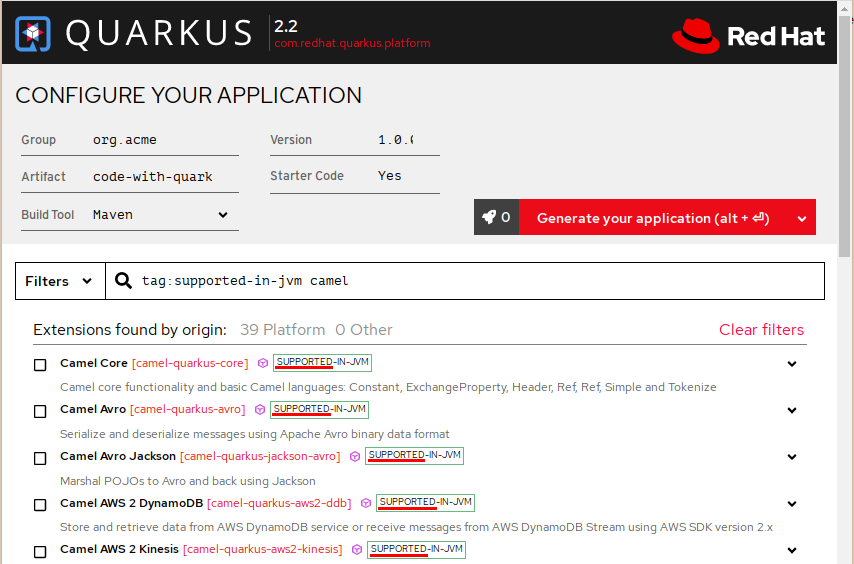Tick the Camel Avro checkbox
Screen dimensions: 854x564
40,411
